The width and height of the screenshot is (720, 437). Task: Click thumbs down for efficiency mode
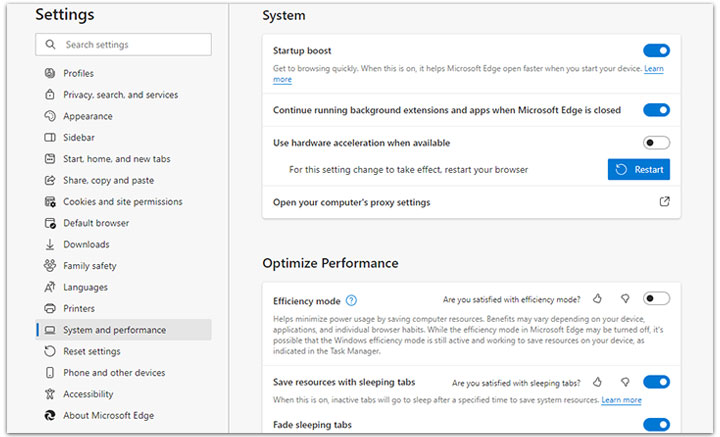click(x=625, y=298)
